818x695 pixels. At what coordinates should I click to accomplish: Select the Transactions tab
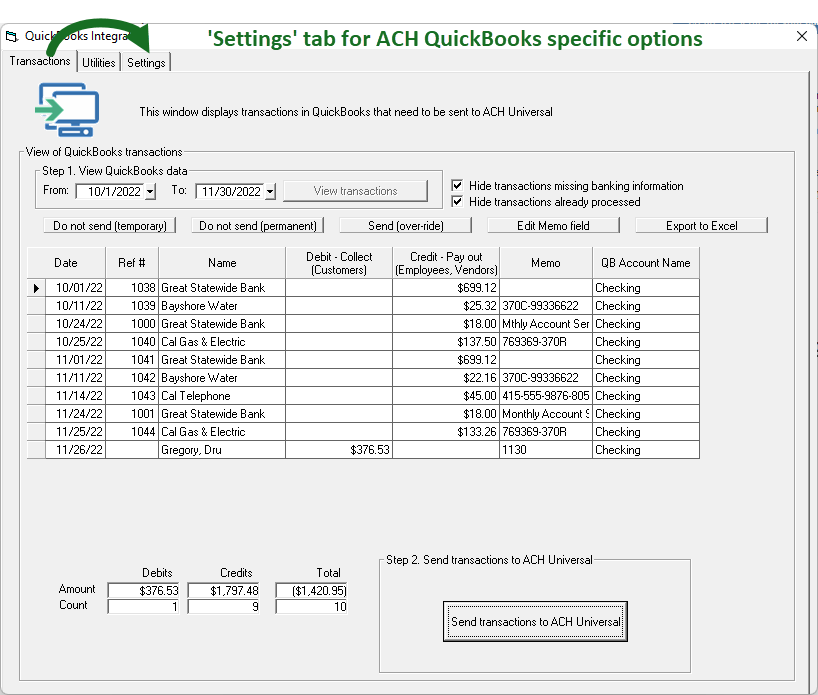(40, 61)
